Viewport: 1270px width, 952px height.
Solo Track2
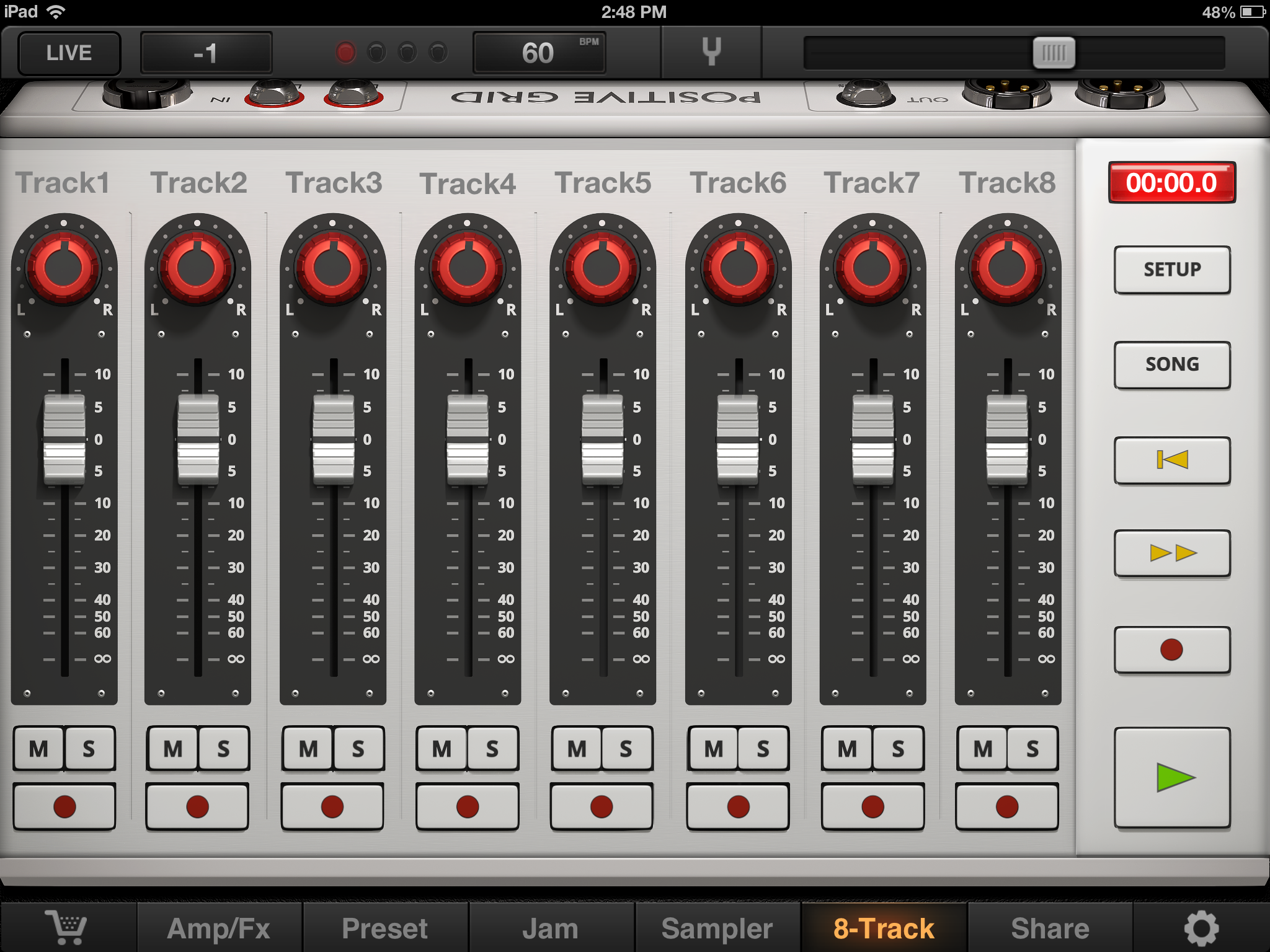(224, 749)
